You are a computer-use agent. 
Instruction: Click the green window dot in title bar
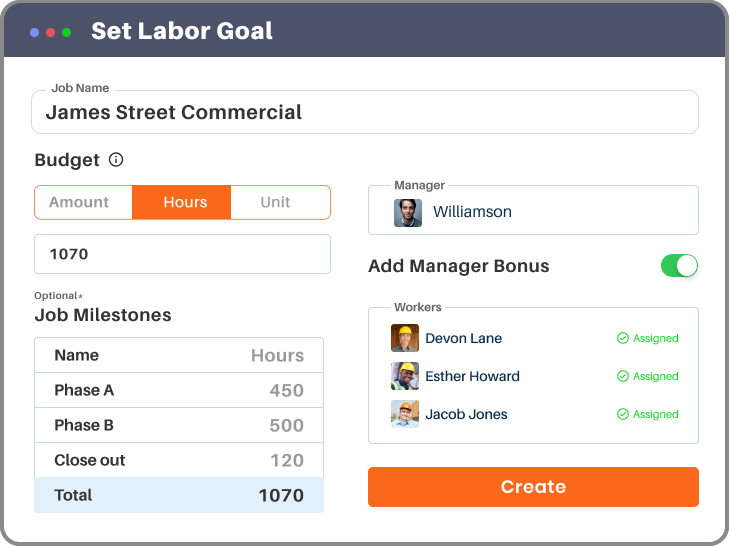coord(67,32)
